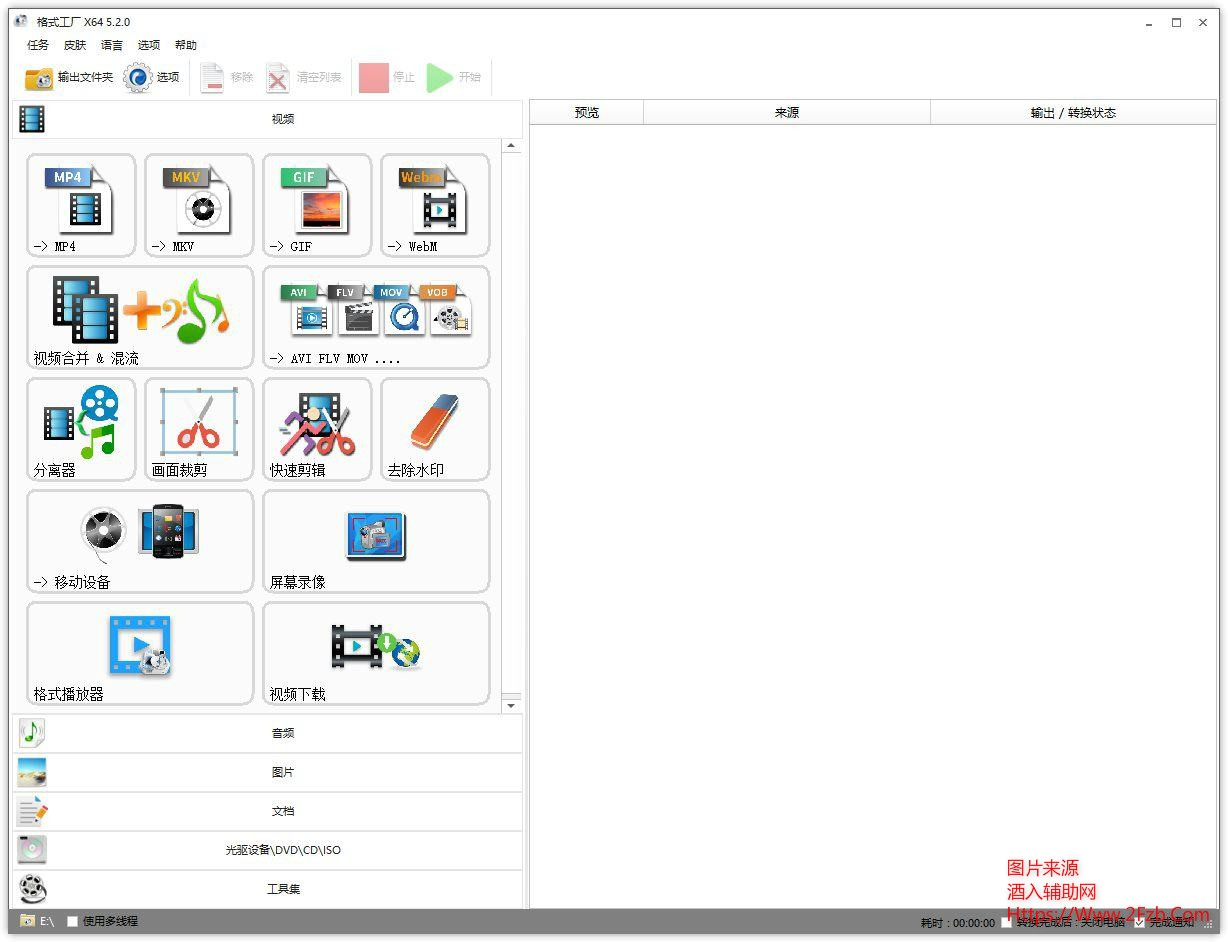The image size is (1228, 942).
Task: Launch the 去除水印 watermark remover
Action: 435,429
